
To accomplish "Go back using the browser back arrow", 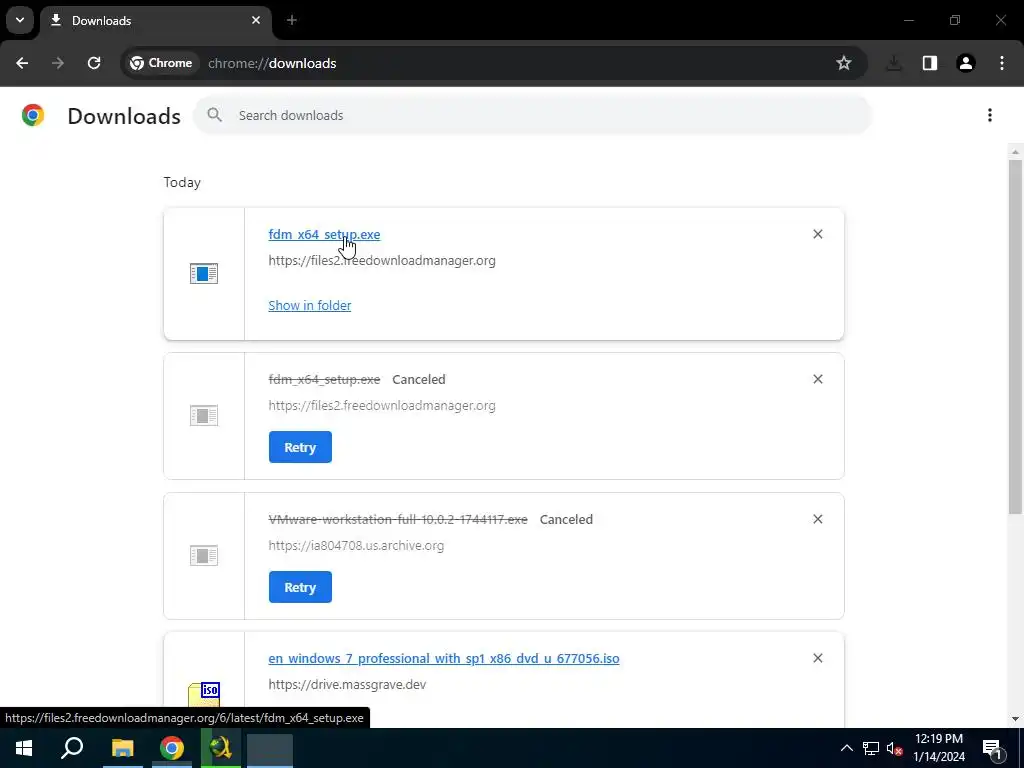I will [x=22, y=63].
